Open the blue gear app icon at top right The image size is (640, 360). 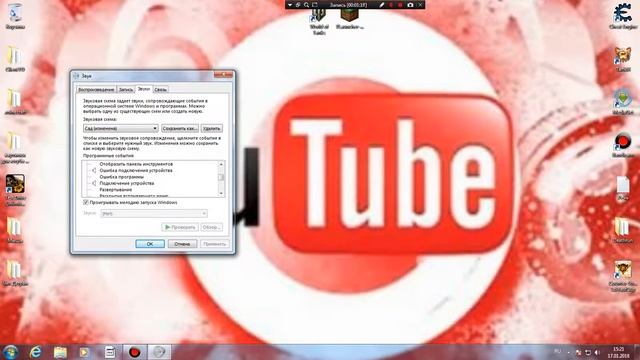[623, 16]
